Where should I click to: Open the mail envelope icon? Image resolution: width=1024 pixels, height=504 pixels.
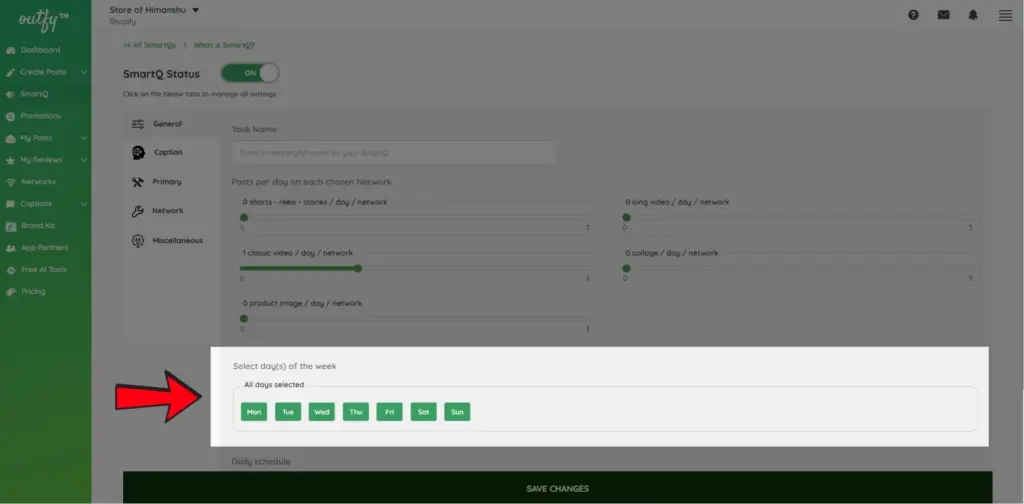coord(943,15)
